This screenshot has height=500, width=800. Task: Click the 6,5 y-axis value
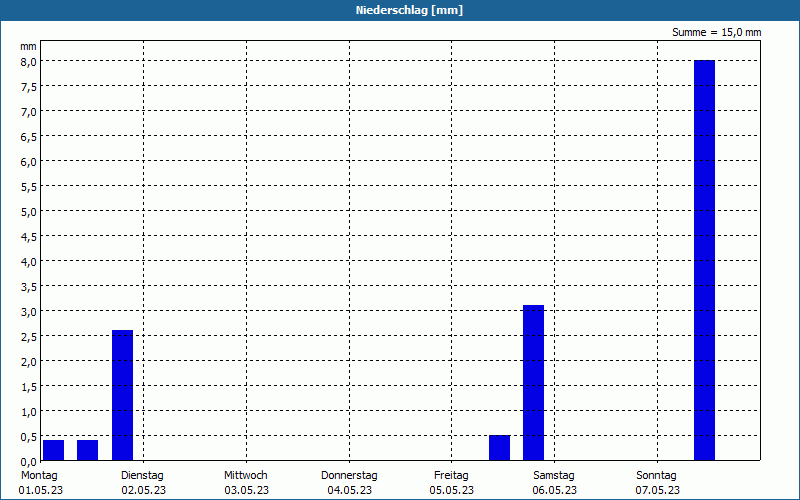(29, 136)
